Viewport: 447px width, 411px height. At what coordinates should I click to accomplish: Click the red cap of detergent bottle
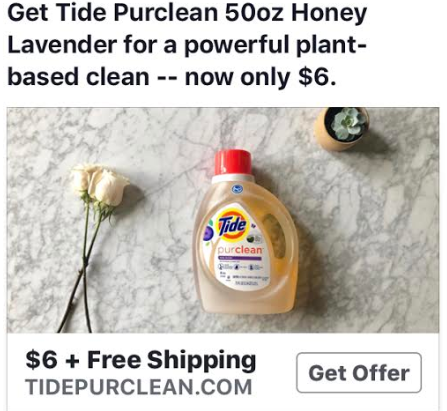point(233,163)
